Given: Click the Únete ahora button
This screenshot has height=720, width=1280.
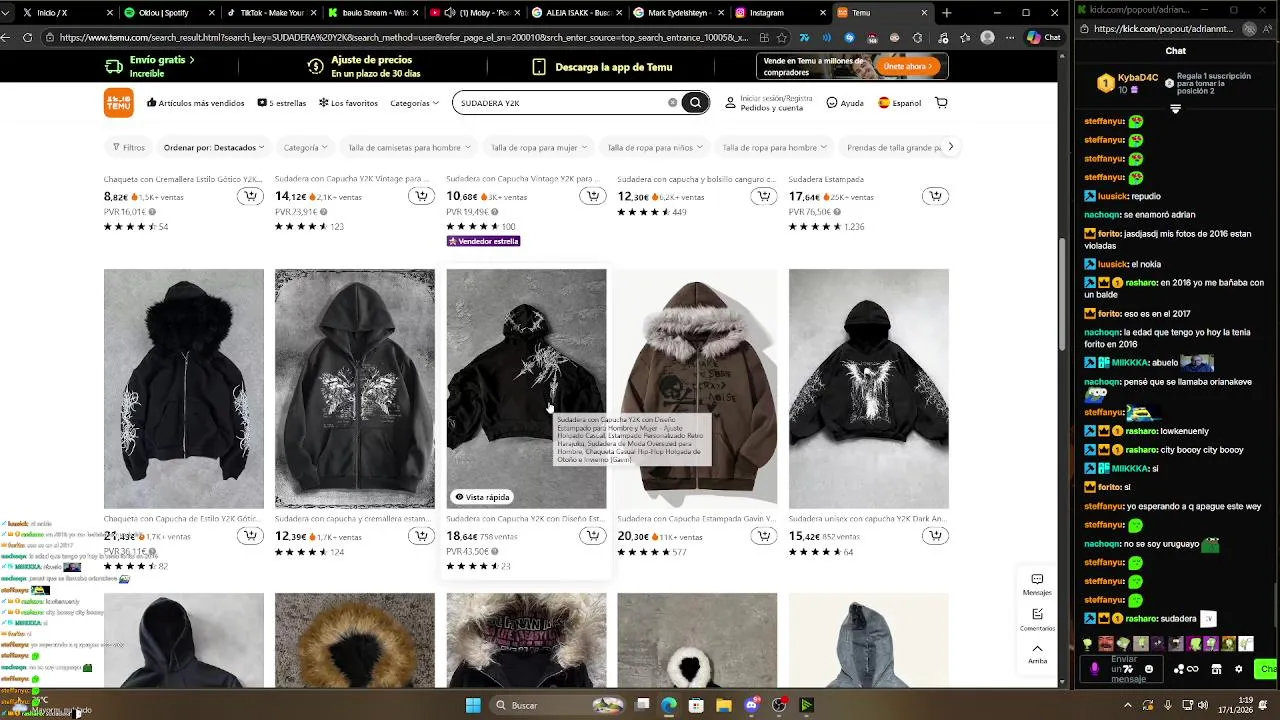Looking at the screenshot, I should [x=909, y=66].
